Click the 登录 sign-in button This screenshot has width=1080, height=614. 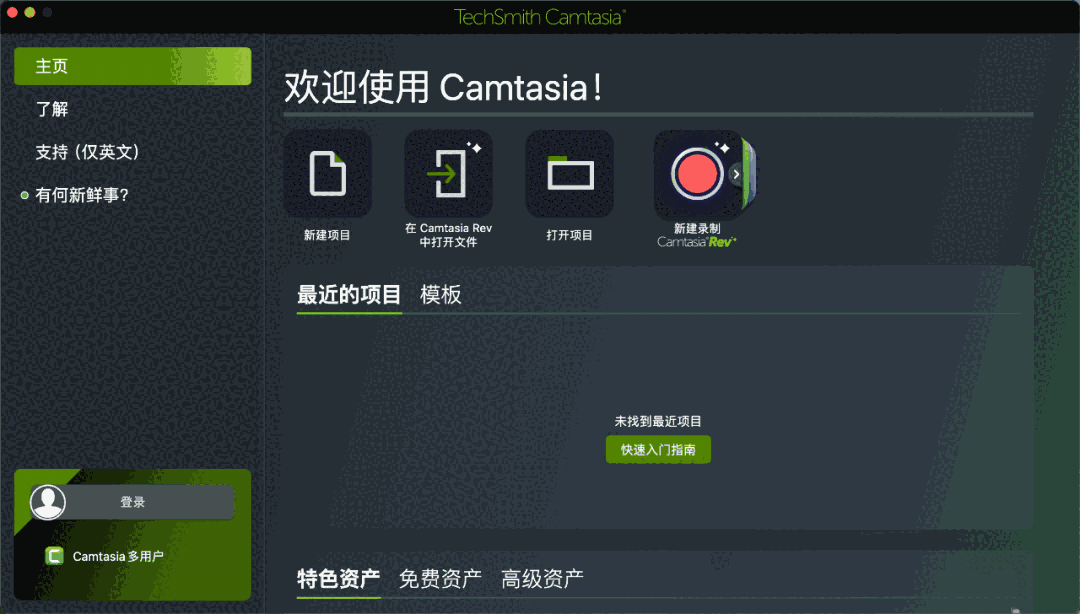tap(132, 502)
